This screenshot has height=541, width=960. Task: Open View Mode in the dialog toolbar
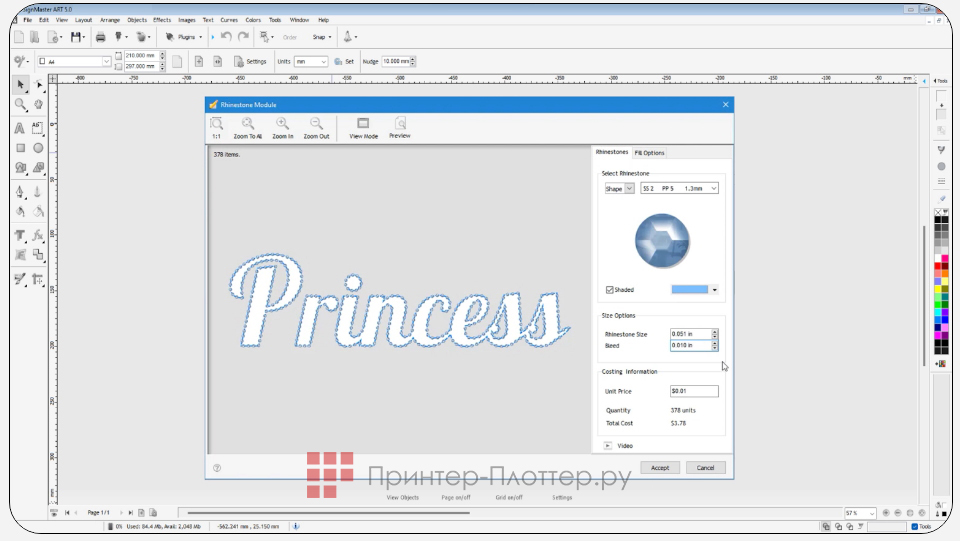[x=363, y=124]
